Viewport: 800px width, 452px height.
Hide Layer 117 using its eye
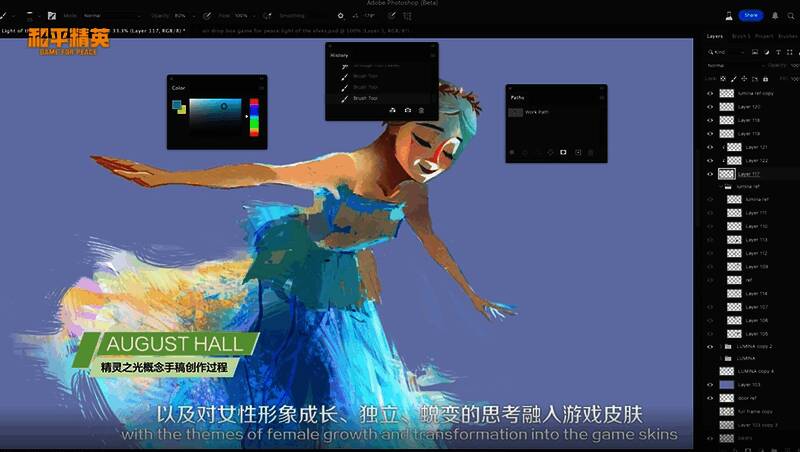coord(710,174)
